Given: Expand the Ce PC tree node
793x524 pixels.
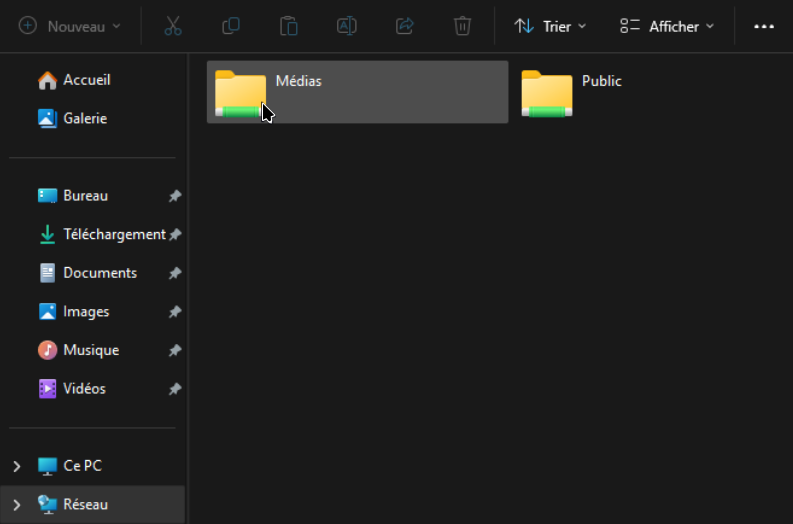Looking at the screenshot, I should coord(17,466).
